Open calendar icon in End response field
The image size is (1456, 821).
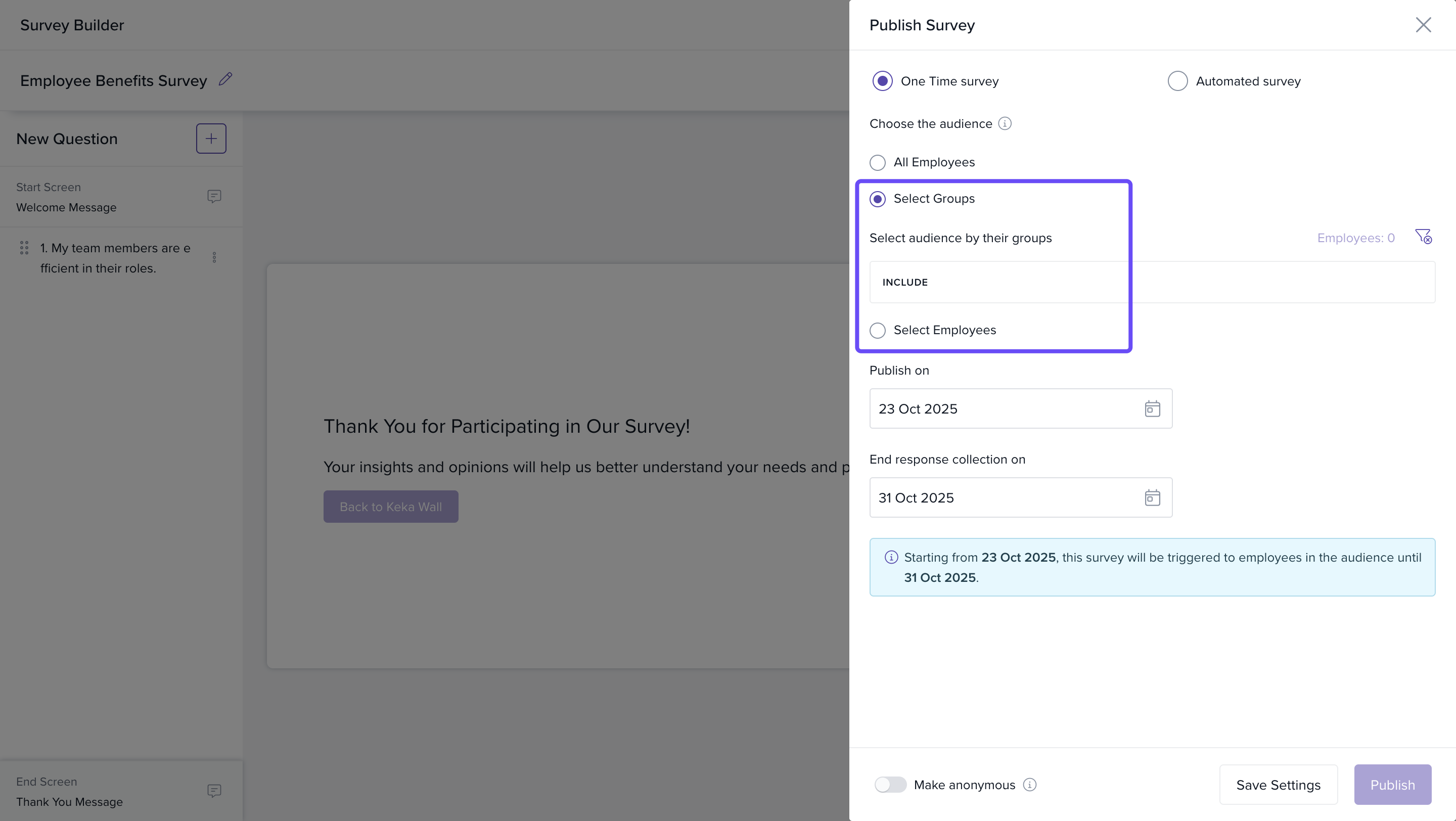click(1152, 497)
